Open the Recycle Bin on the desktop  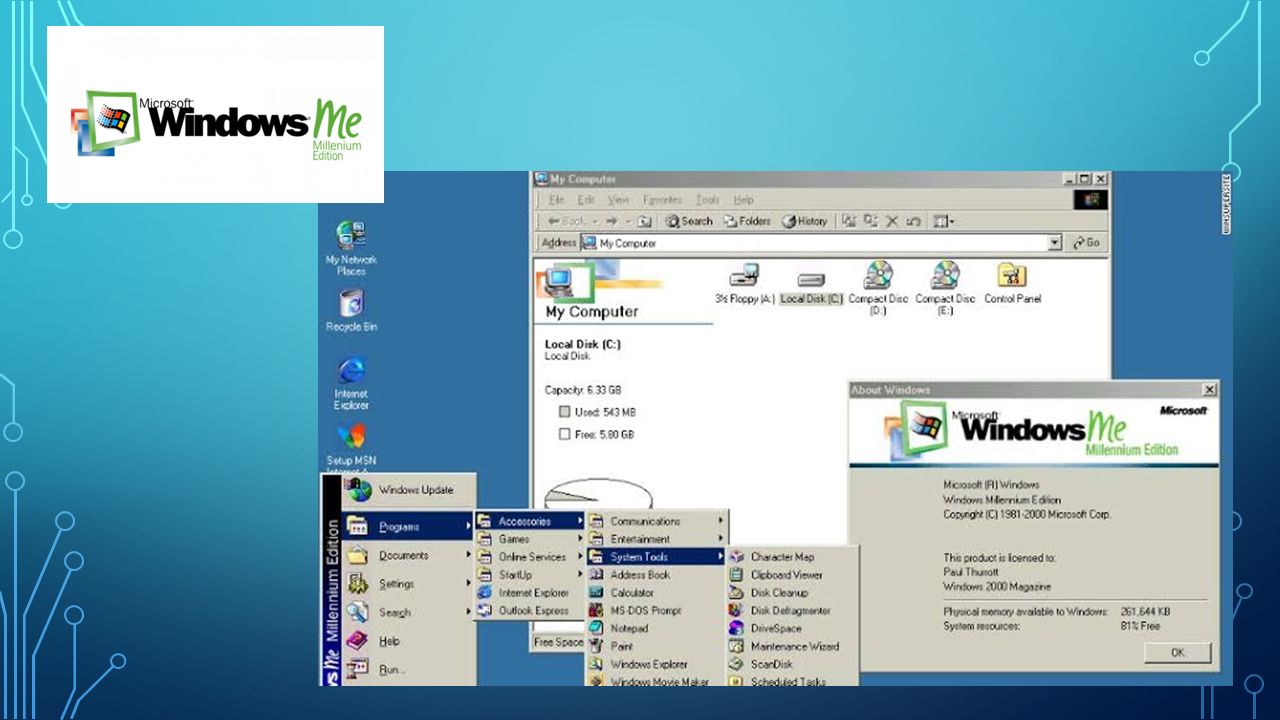[351, 311]
